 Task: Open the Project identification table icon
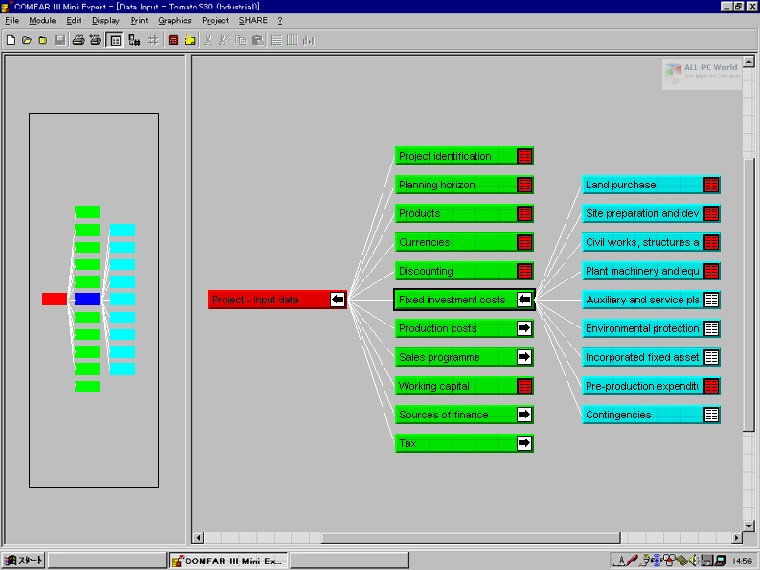524,156
